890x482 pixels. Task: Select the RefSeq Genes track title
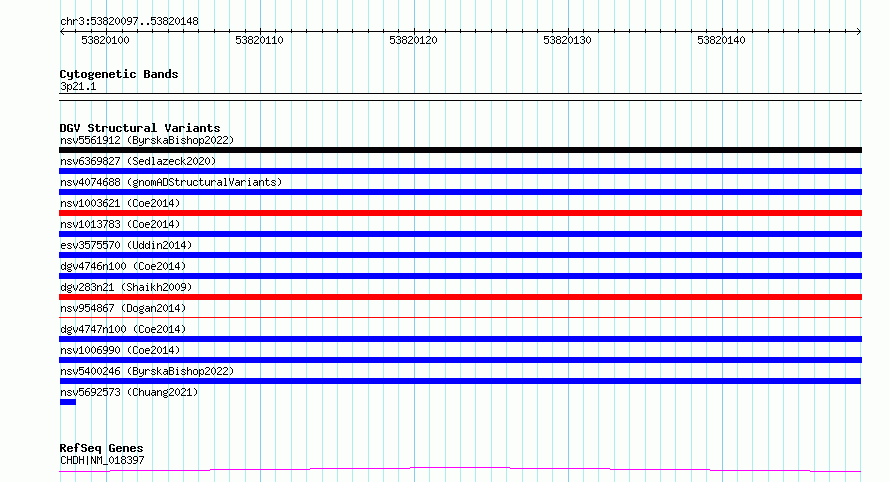[x=101, y=449]
